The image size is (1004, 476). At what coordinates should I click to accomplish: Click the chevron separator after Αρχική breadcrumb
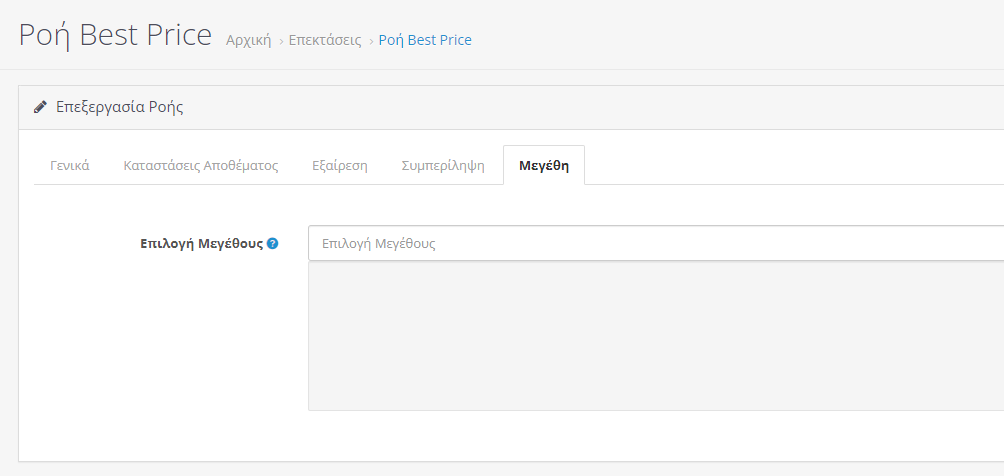tap(280, 42)
